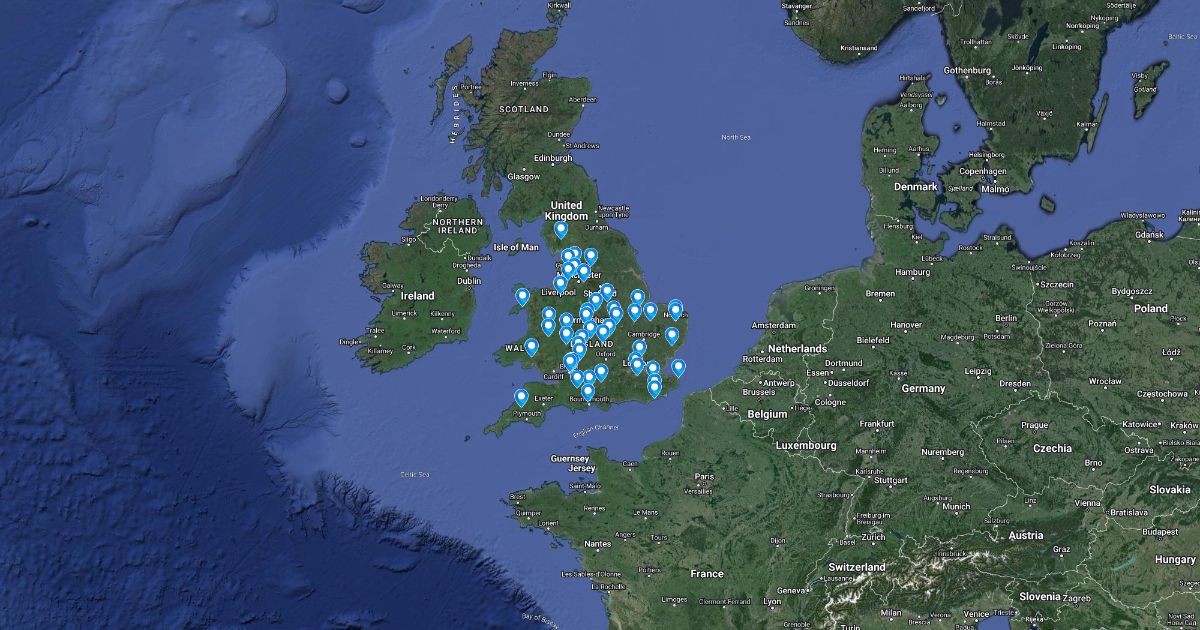Click the 'Szczecin' city label
Image resolution: width=1200 pixels, height=630 pixels.
pyautogui.click(x=1055, y=284)
